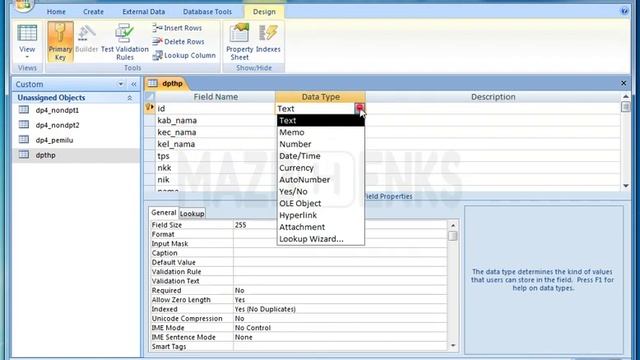Run Test Validation Rules
The width and height of the screenshot is (640, 360).
[x=124, y=42]
